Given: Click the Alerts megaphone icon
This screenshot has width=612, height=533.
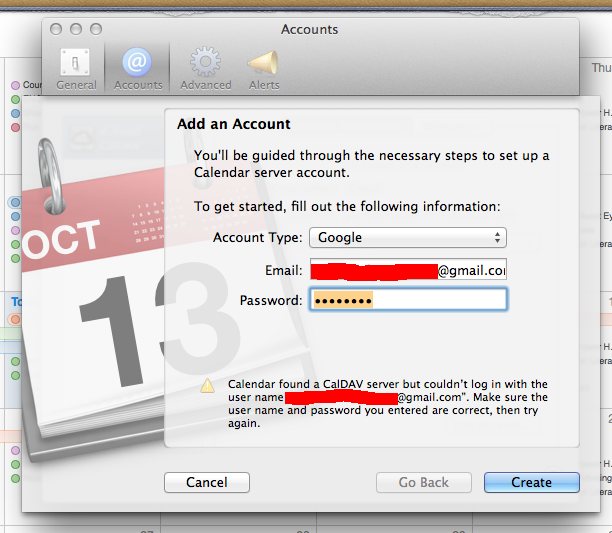Looking at the screenshot, I should 263,62.
